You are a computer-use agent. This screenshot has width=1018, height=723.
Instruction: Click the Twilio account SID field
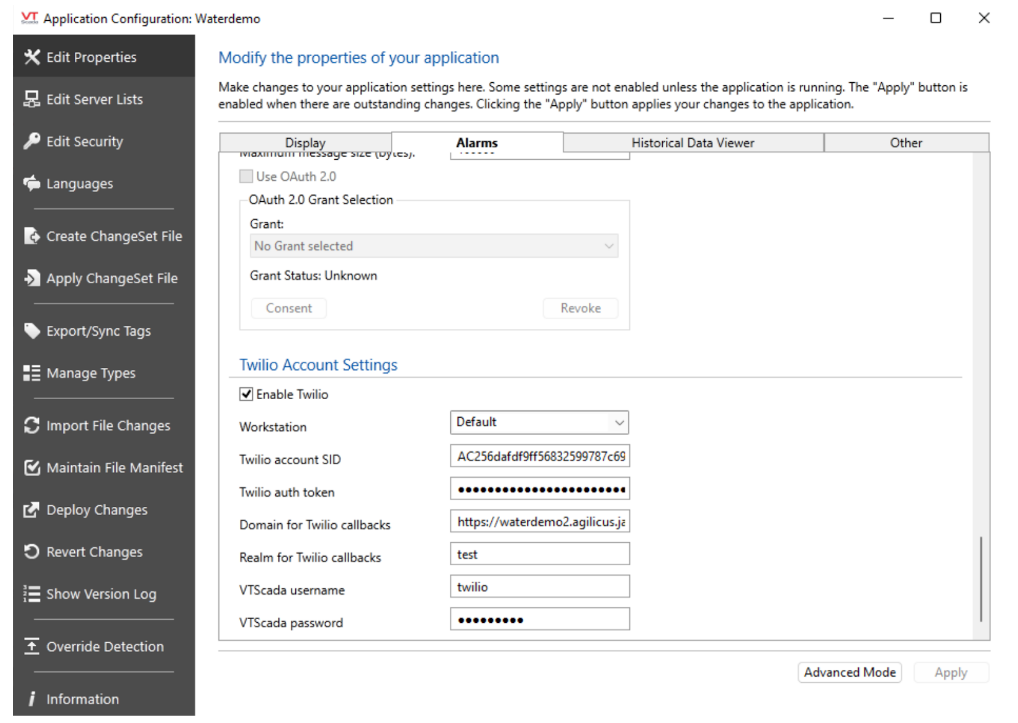click(540, 457)
